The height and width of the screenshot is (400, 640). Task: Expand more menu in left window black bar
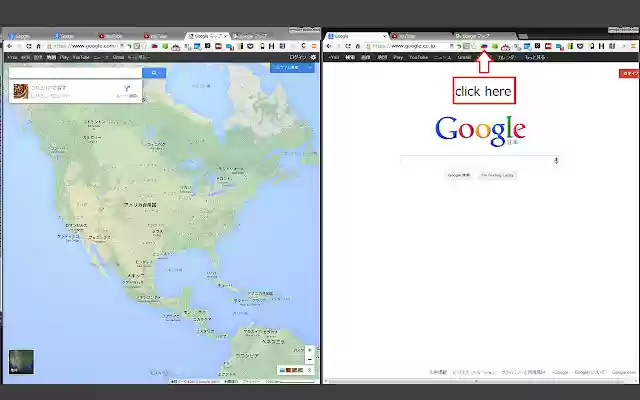pos(138,58)
